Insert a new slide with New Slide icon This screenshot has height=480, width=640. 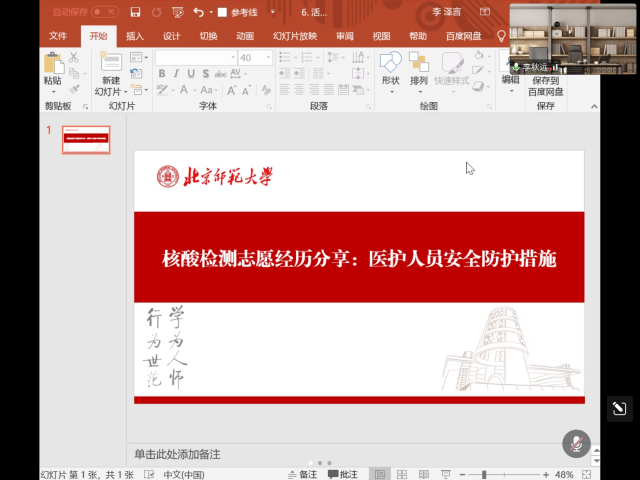110,63
